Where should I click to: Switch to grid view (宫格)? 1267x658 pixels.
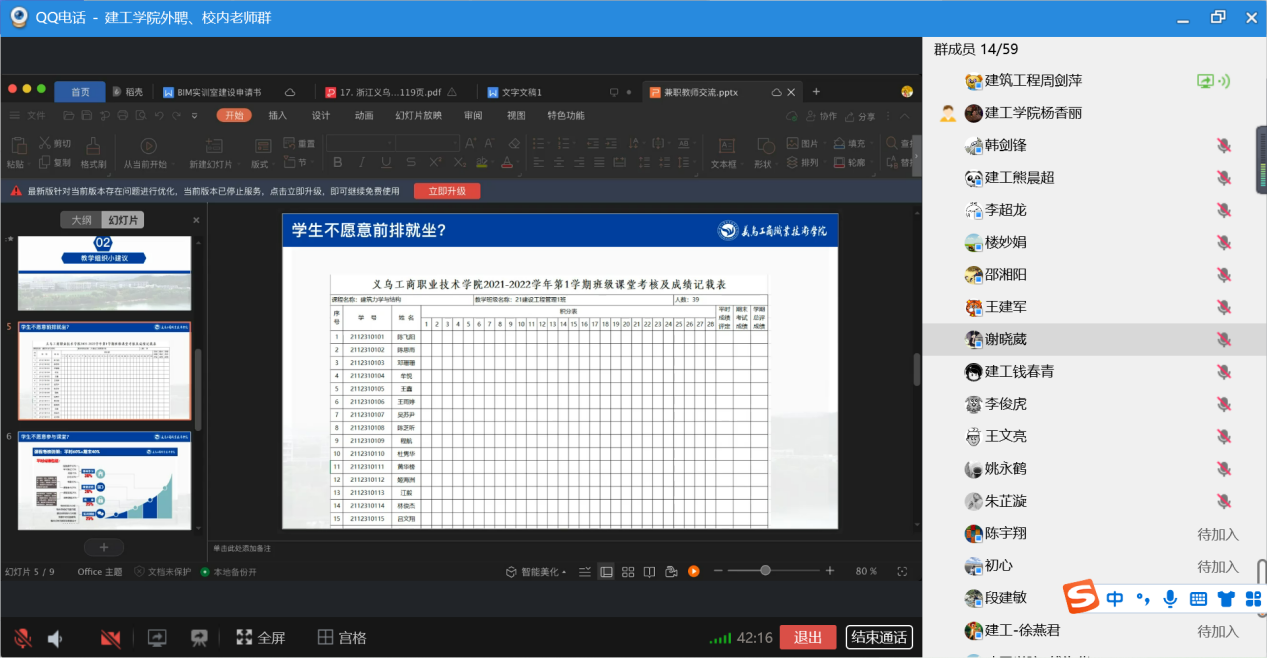point(341,638)
